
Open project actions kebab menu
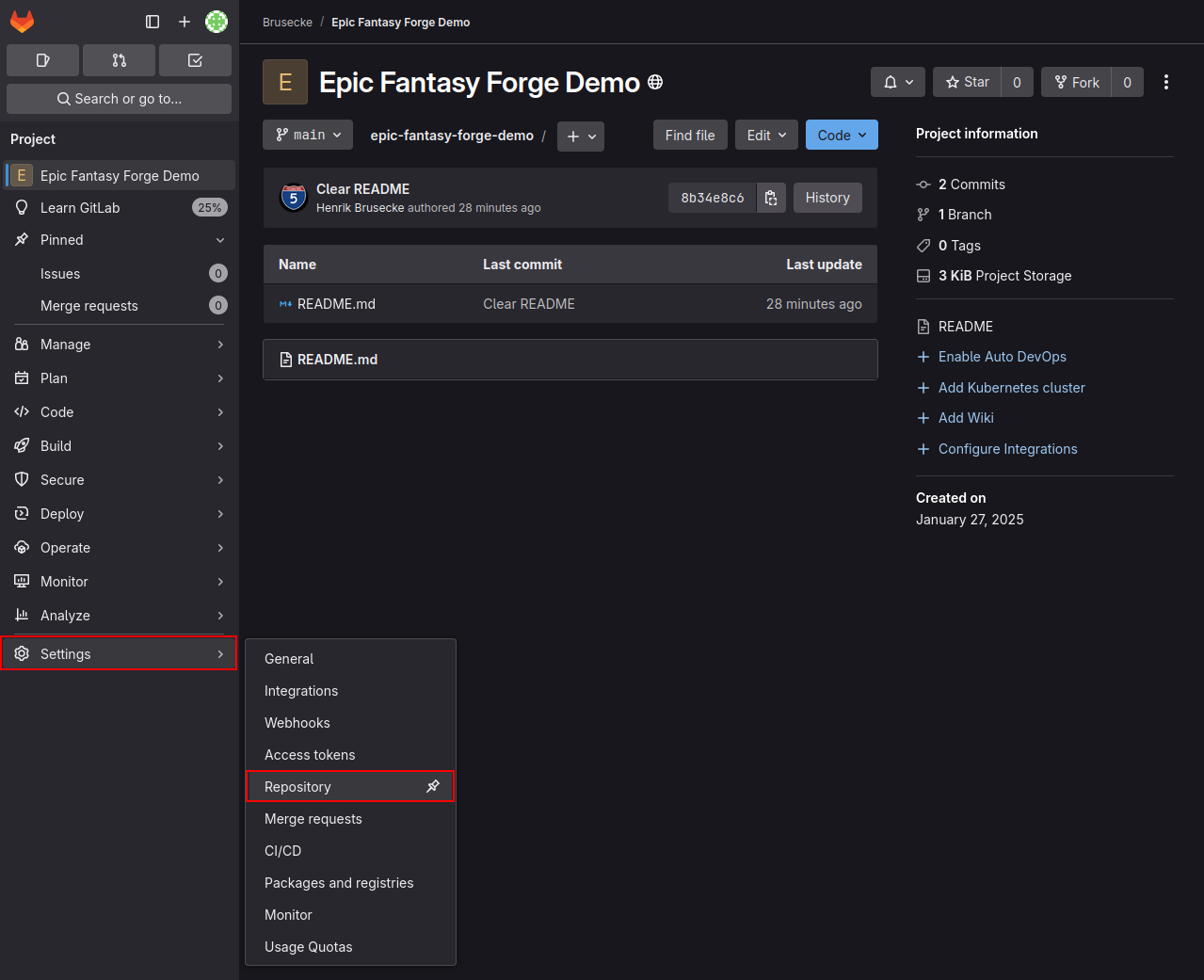pos(1166,82)
